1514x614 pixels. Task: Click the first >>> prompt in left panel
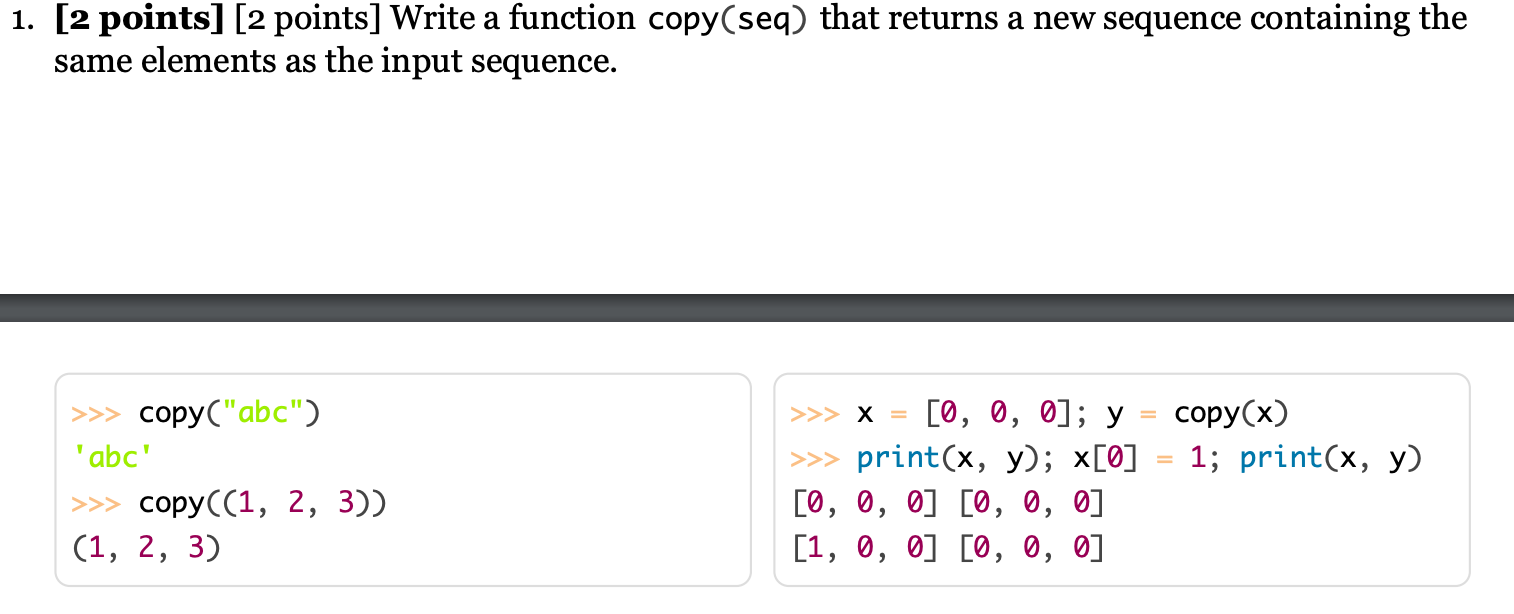[x=95, y=413]
